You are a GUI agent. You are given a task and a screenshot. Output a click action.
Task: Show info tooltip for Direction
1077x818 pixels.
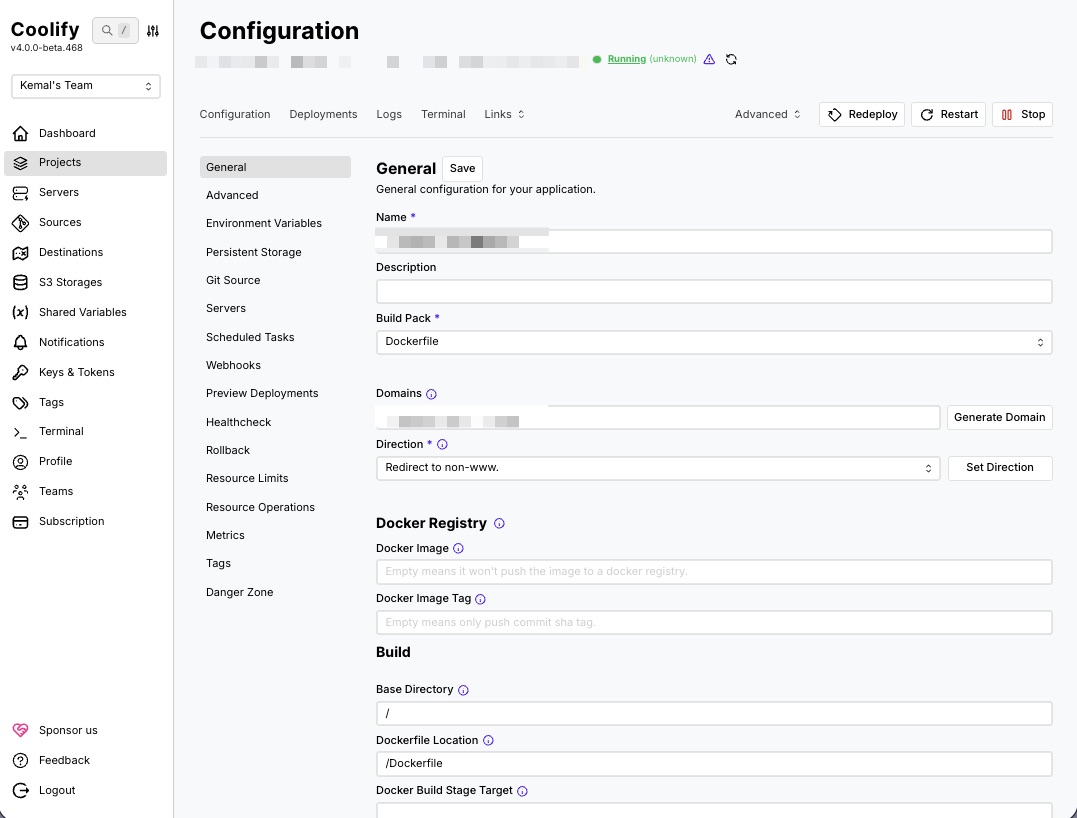[442, 444]
